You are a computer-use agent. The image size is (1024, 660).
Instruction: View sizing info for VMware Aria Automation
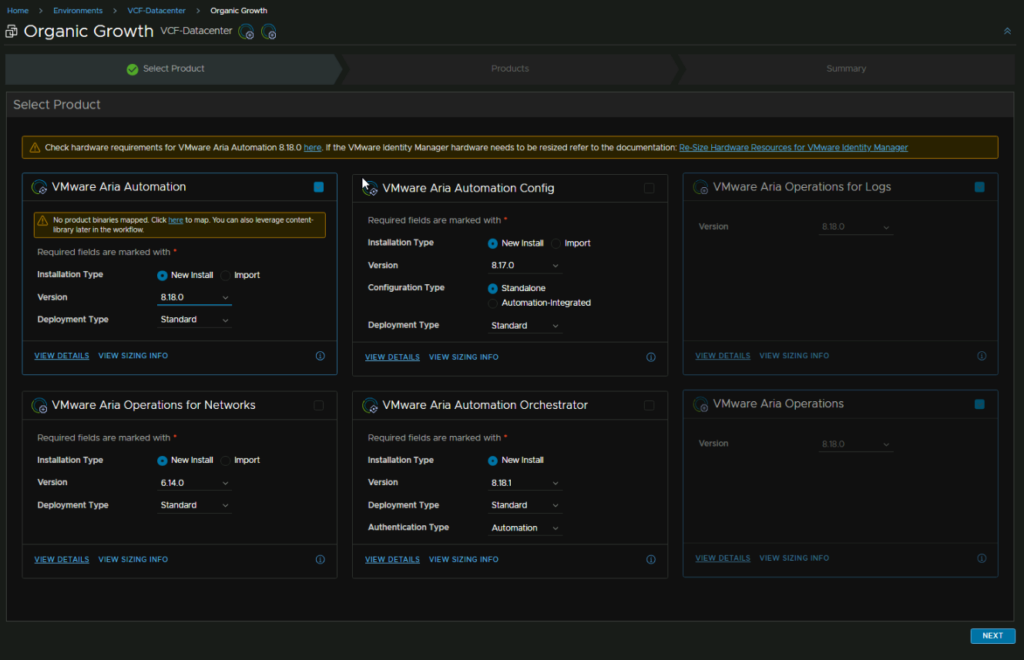click(x=133, y=356)
